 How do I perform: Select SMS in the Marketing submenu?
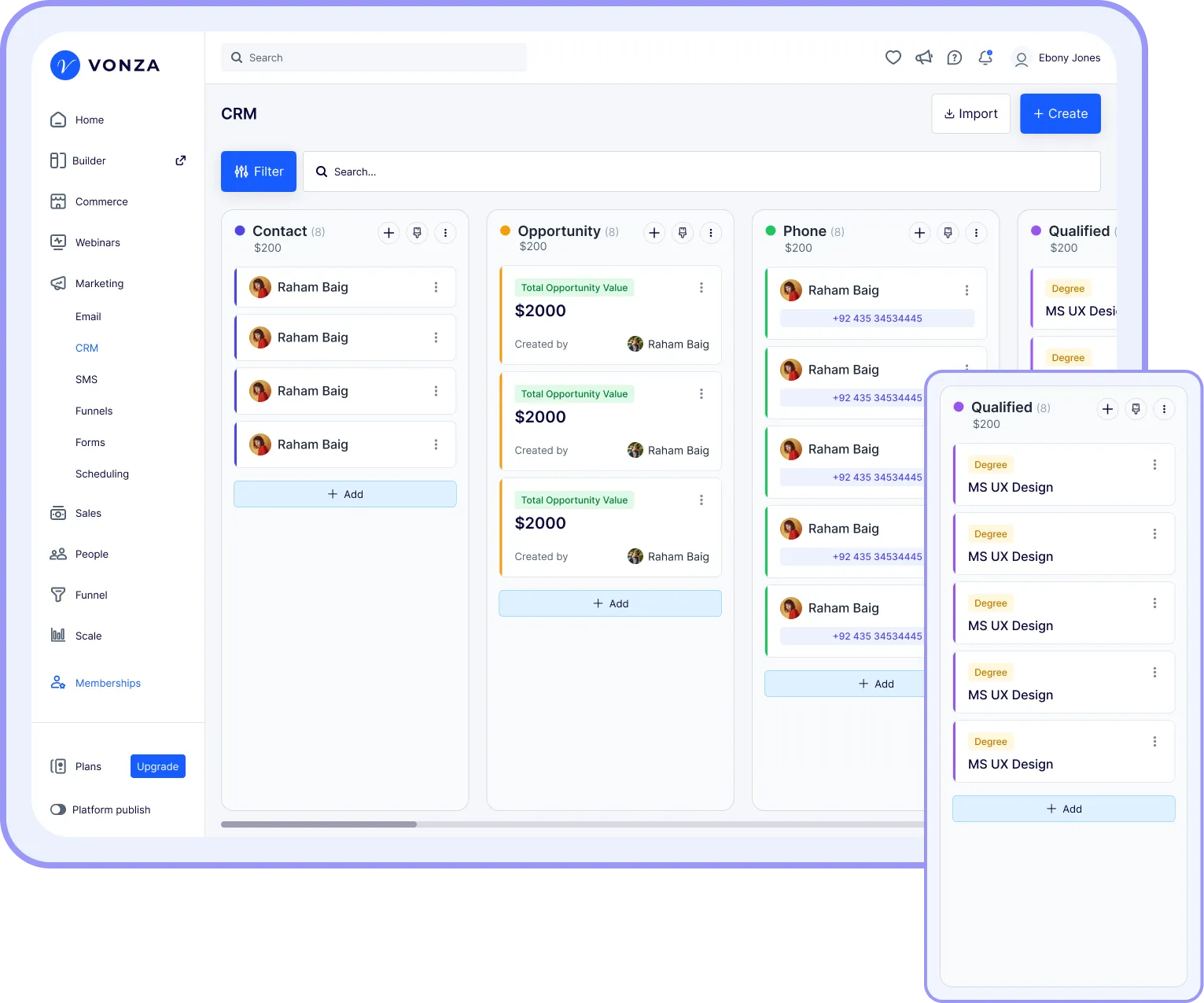(x=87, y=379)
